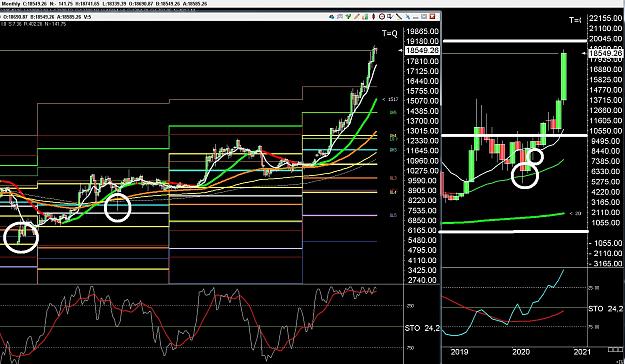Minimize the left chart window
Viewport: 625px width, 364px height.
click(416, 17)
